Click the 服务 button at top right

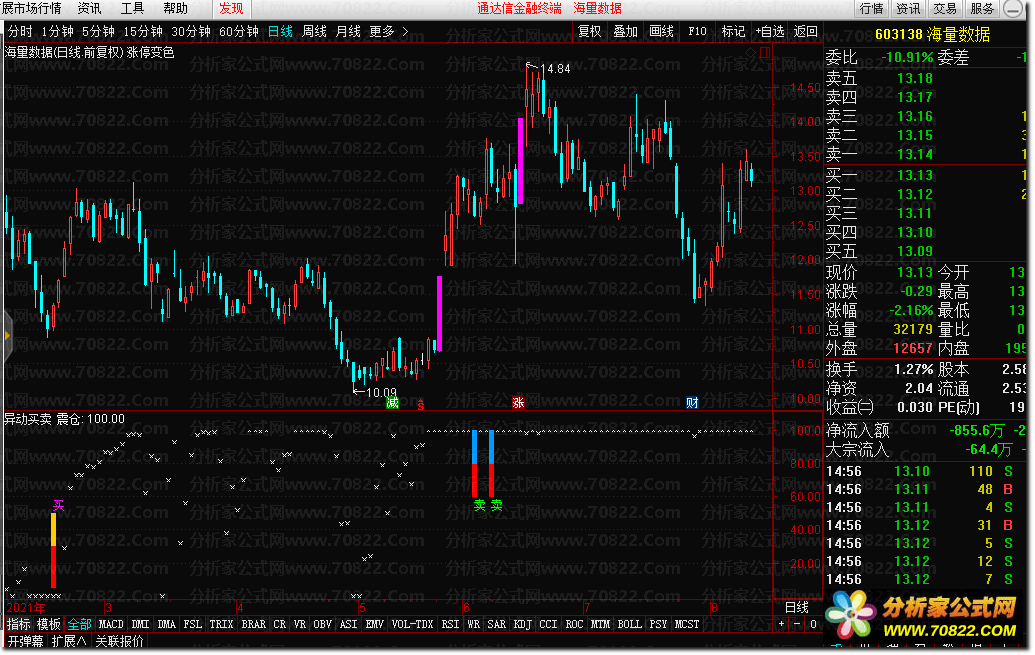tap(982, 9)
